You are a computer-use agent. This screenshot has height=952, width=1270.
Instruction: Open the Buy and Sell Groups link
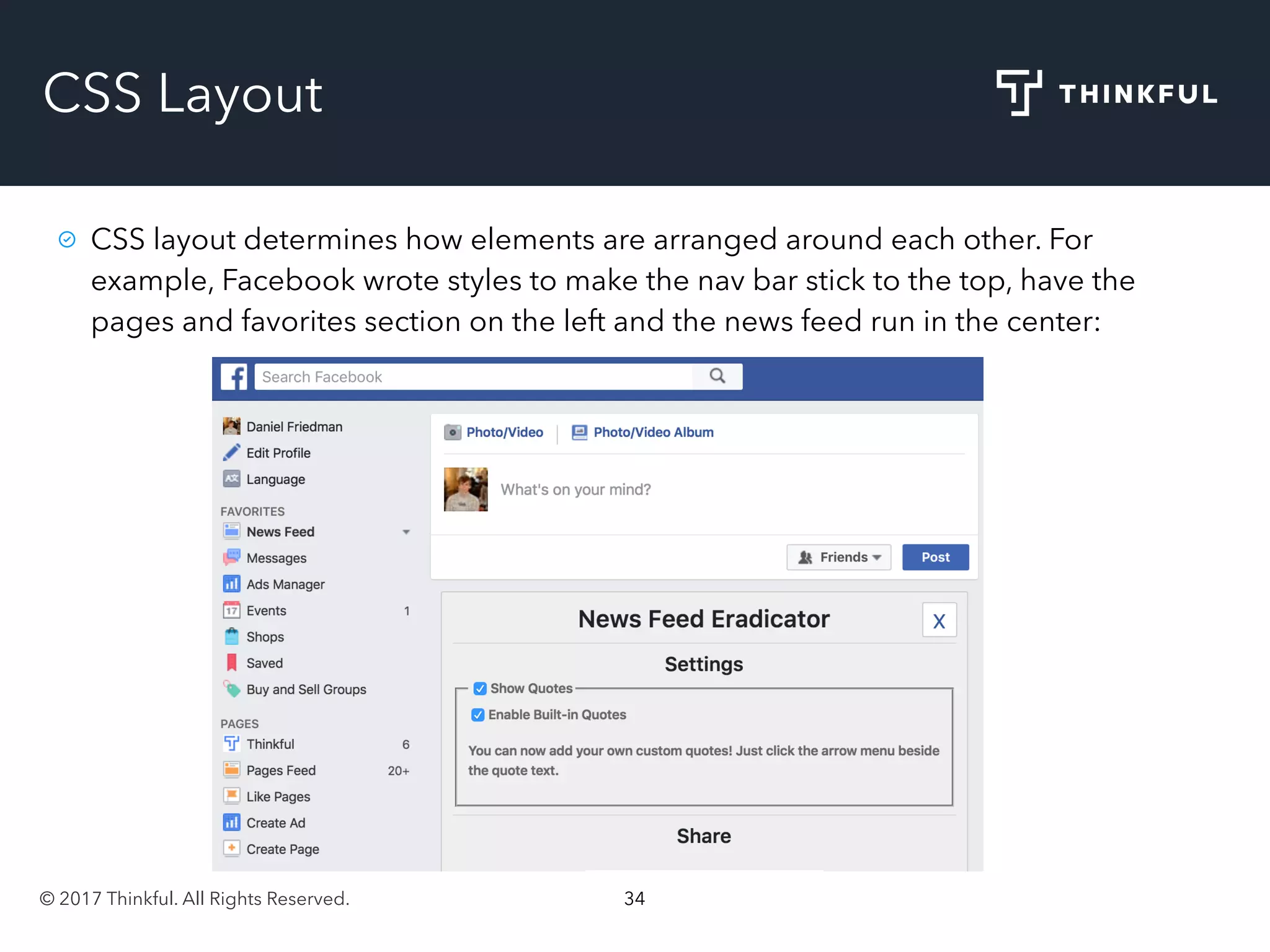[306, 689]
